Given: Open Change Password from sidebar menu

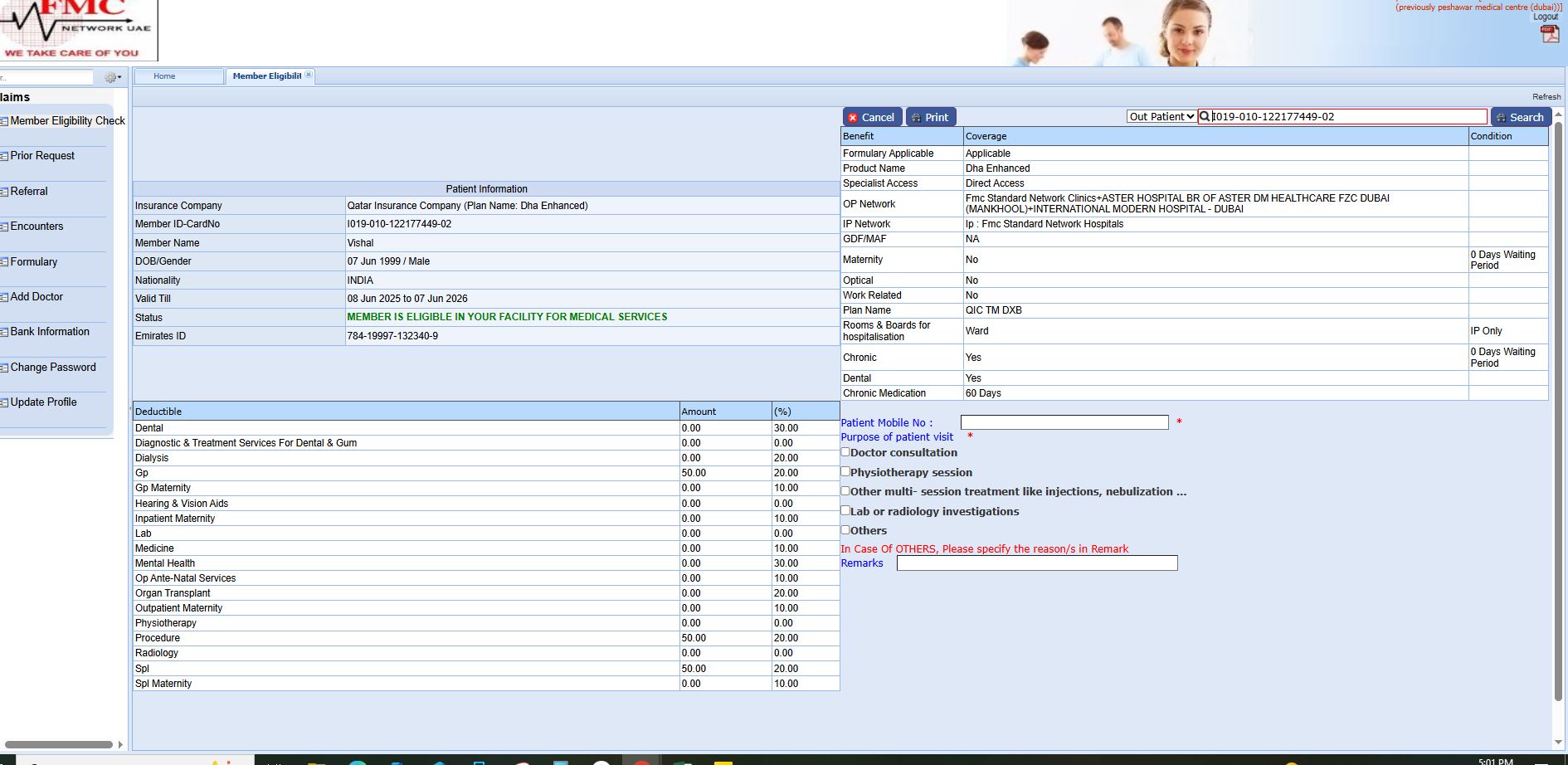Looking at the screenshot, I should click(53, 368).
